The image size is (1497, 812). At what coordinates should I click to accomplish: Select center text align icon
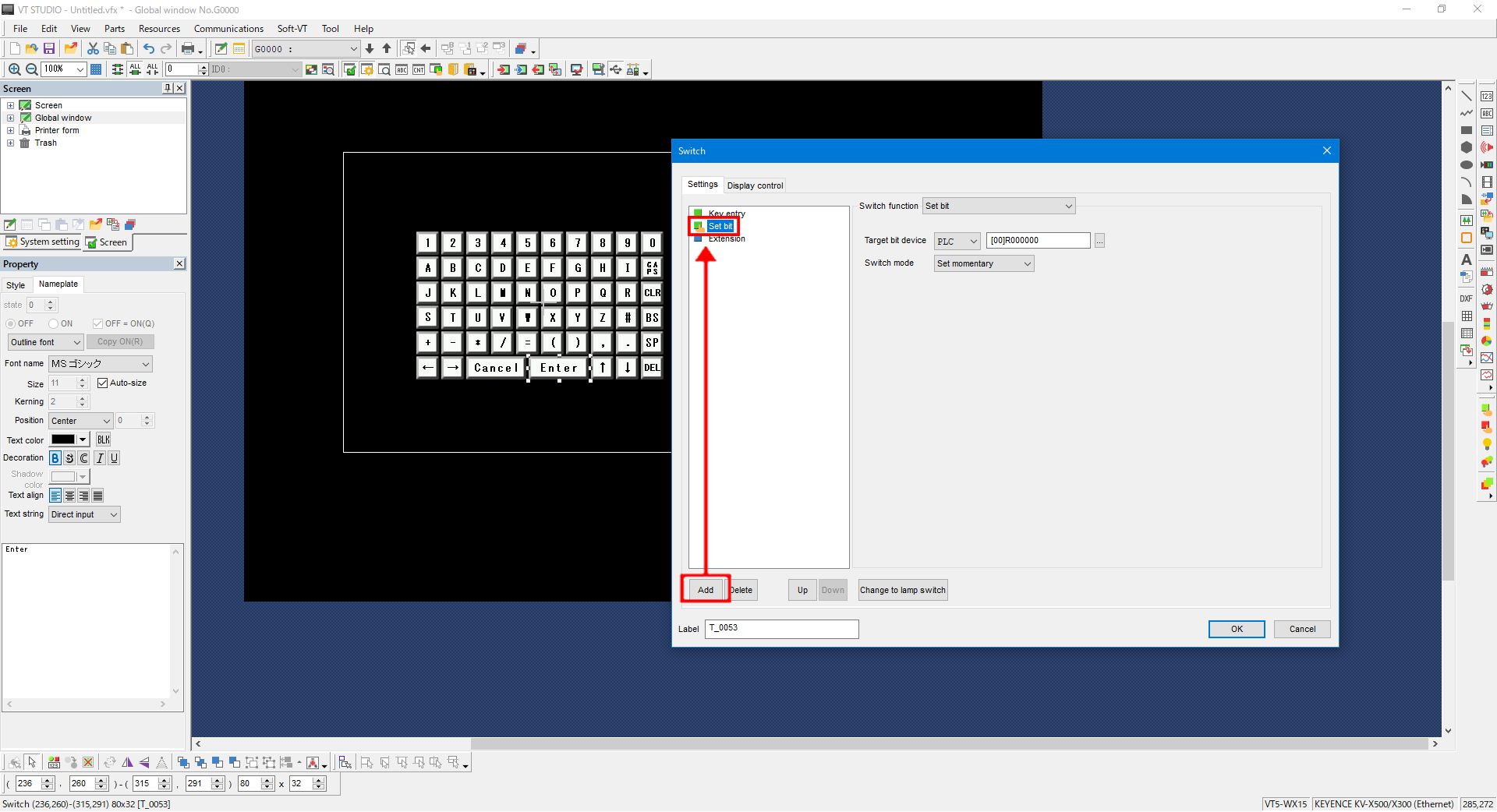pos(70,496)
